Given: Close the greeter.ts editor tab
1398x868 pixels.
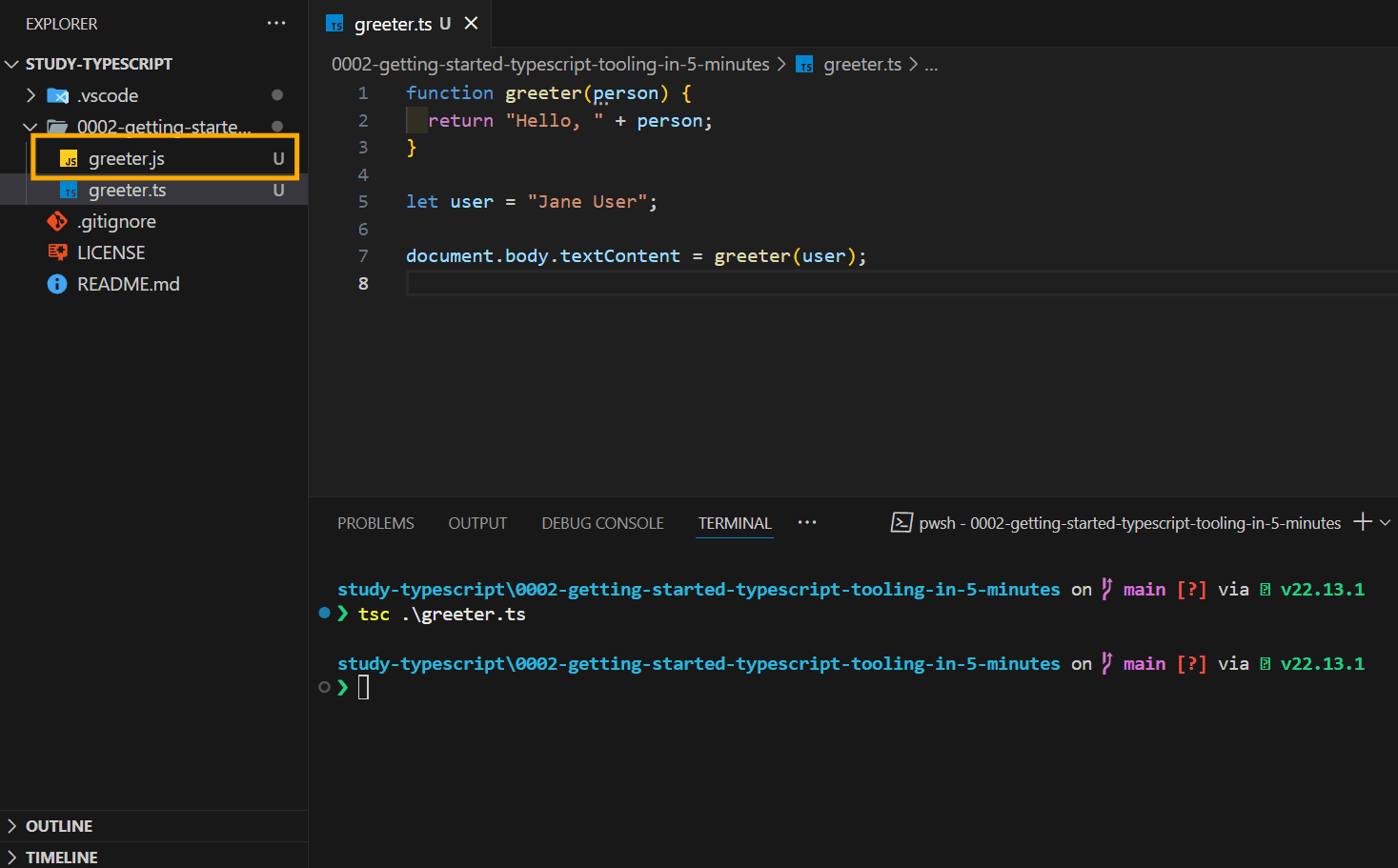Looking at the screenshot, I should point(471,23).
